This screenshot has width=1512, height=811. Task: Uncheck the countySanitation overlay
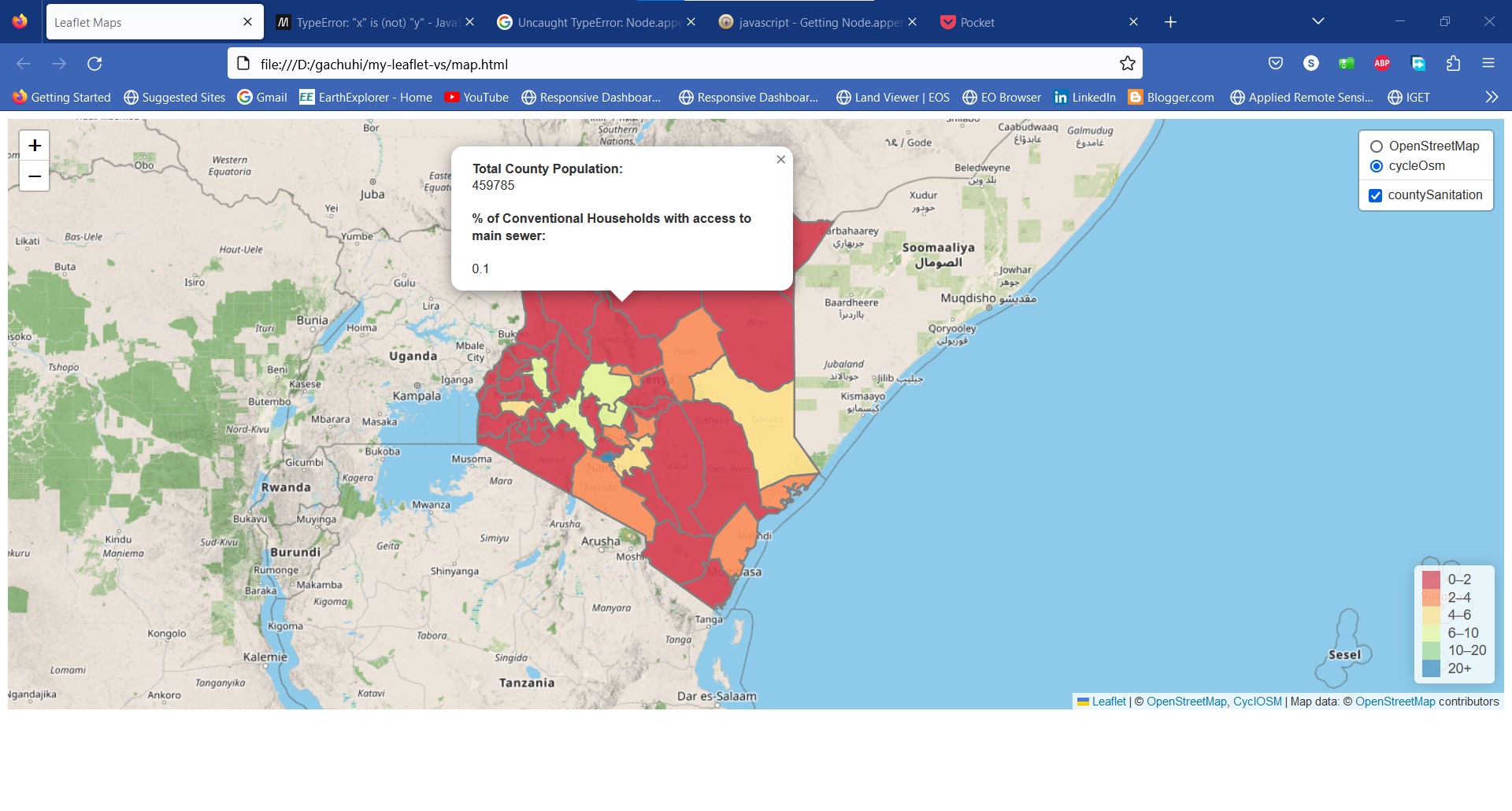click(1376, 196)
